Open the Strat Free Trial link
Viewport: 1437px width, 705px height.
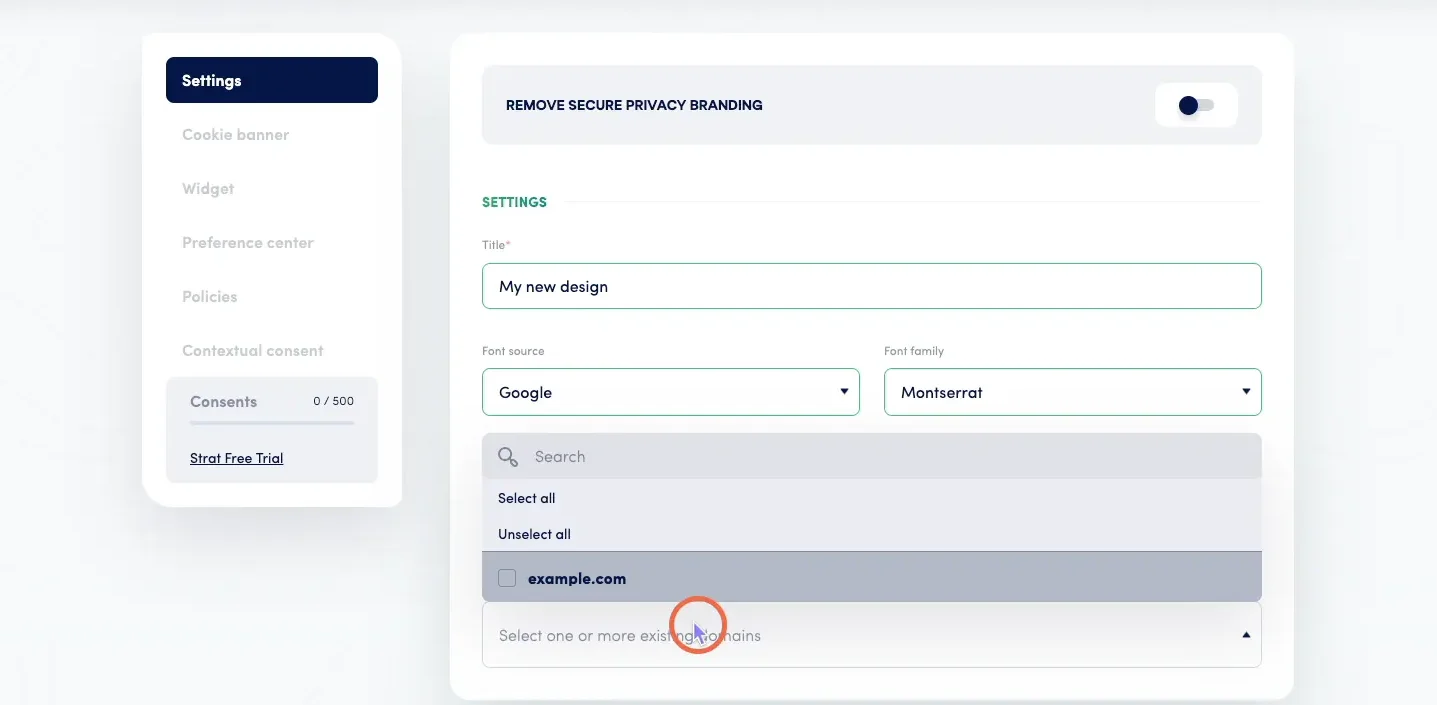click(236, 458)
